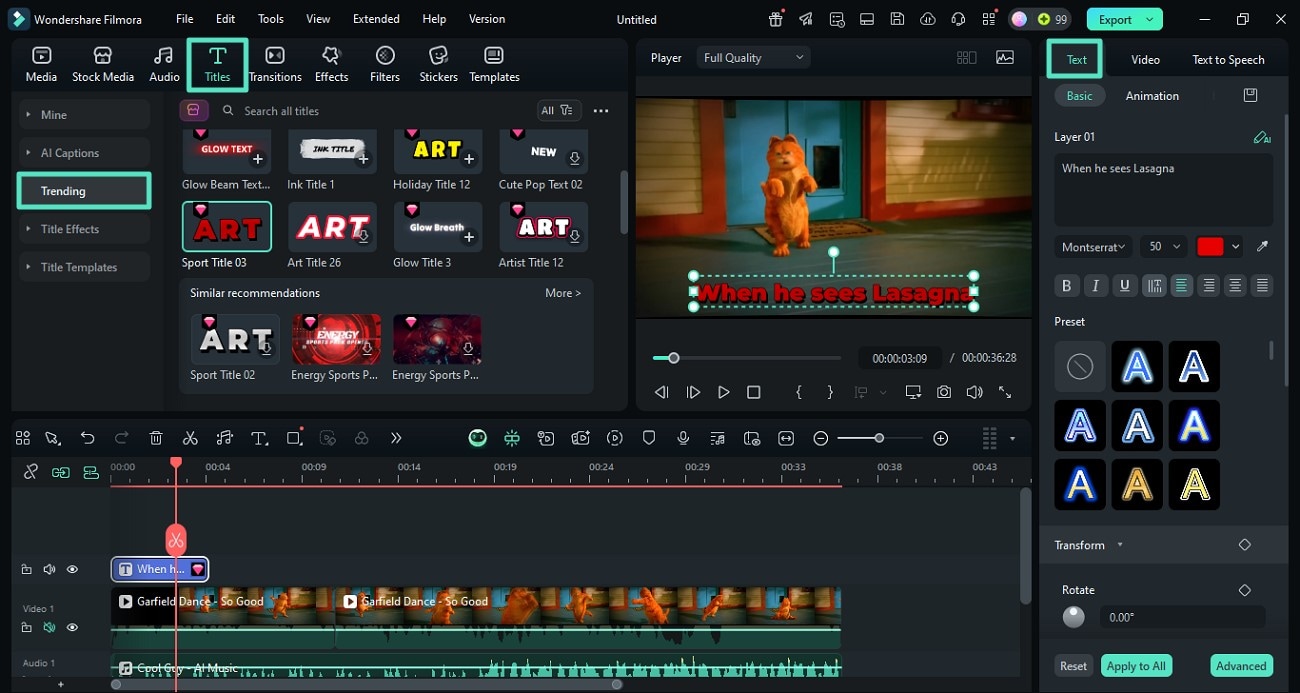
Task: Collapse the Transform section
Action: point(1120,545)
